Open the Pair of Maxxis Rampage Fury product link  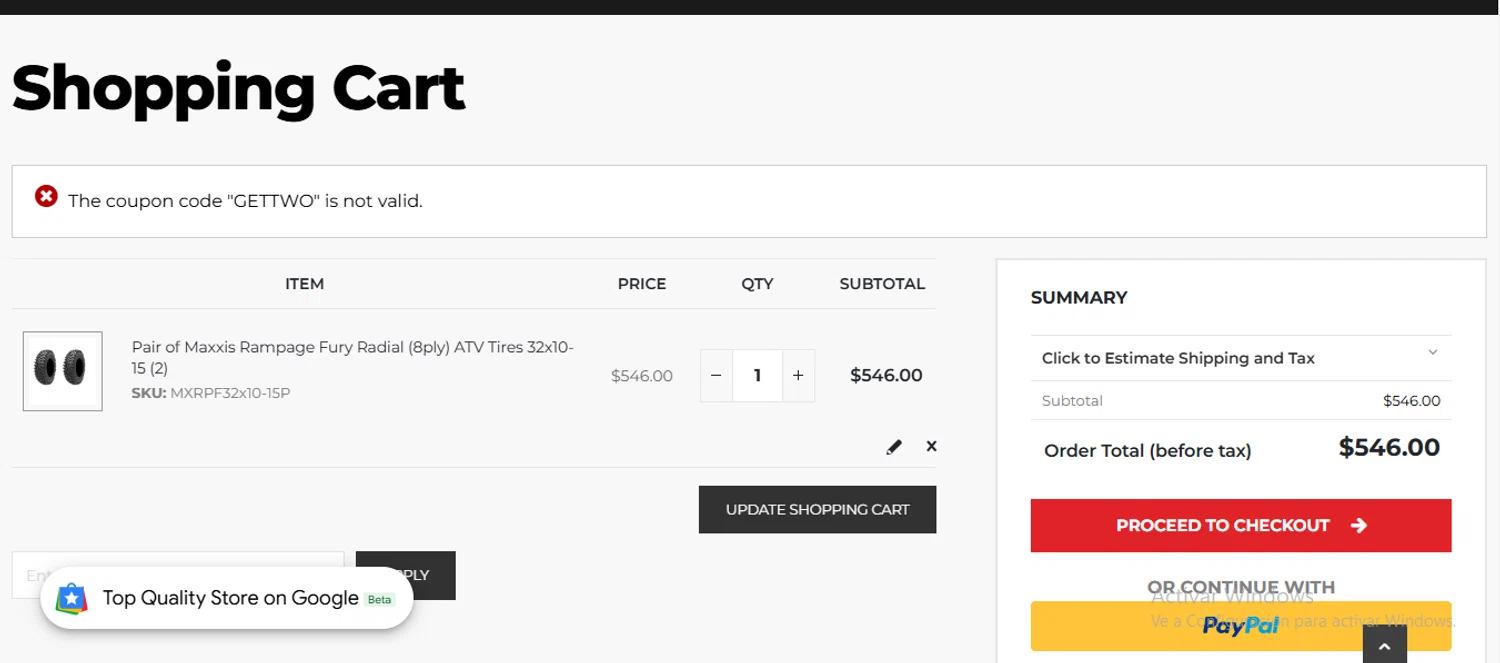coord(353,357)
